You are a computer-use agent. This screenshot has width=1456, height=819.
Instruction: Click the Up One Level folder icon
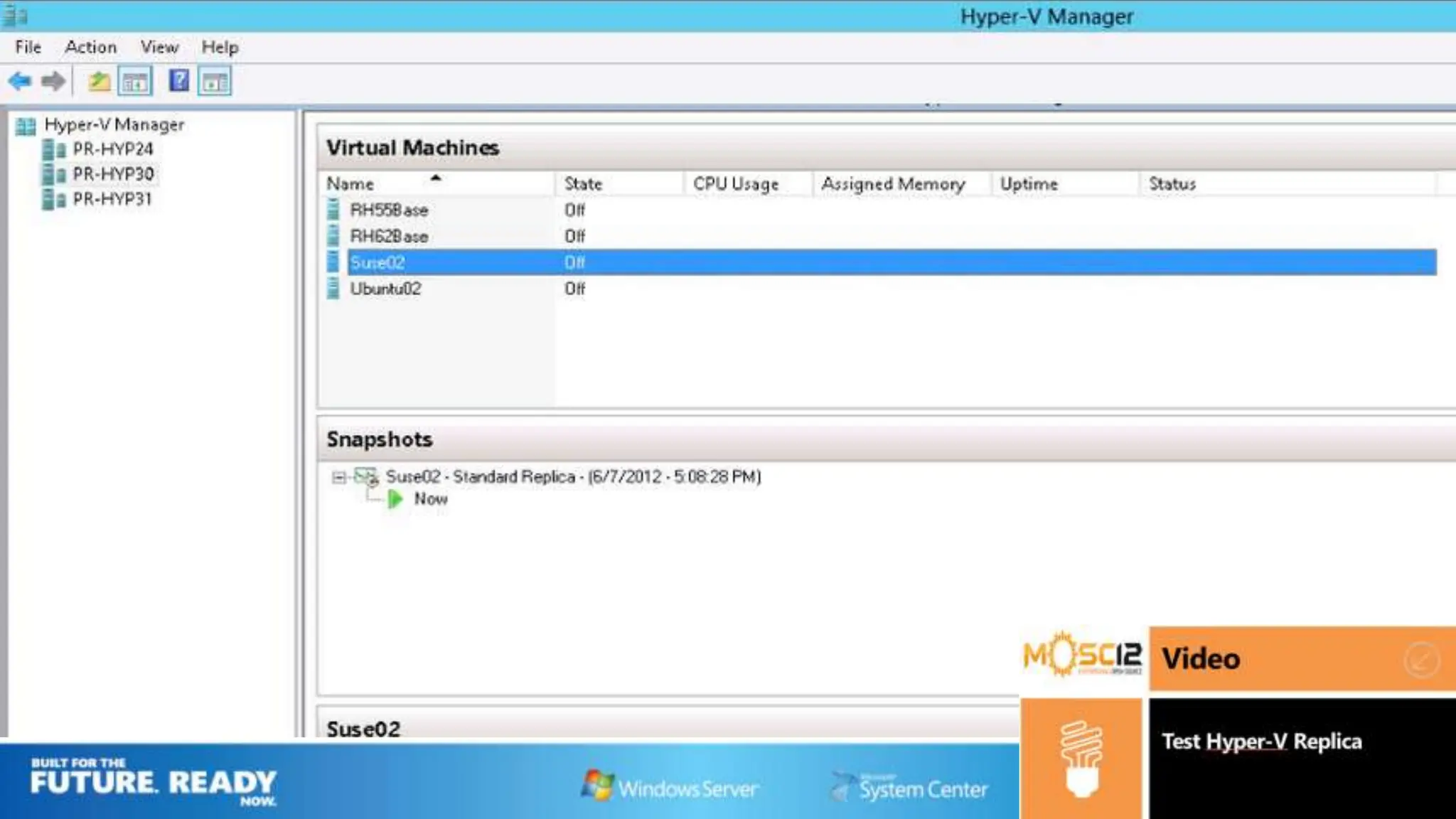coord(100,81)
